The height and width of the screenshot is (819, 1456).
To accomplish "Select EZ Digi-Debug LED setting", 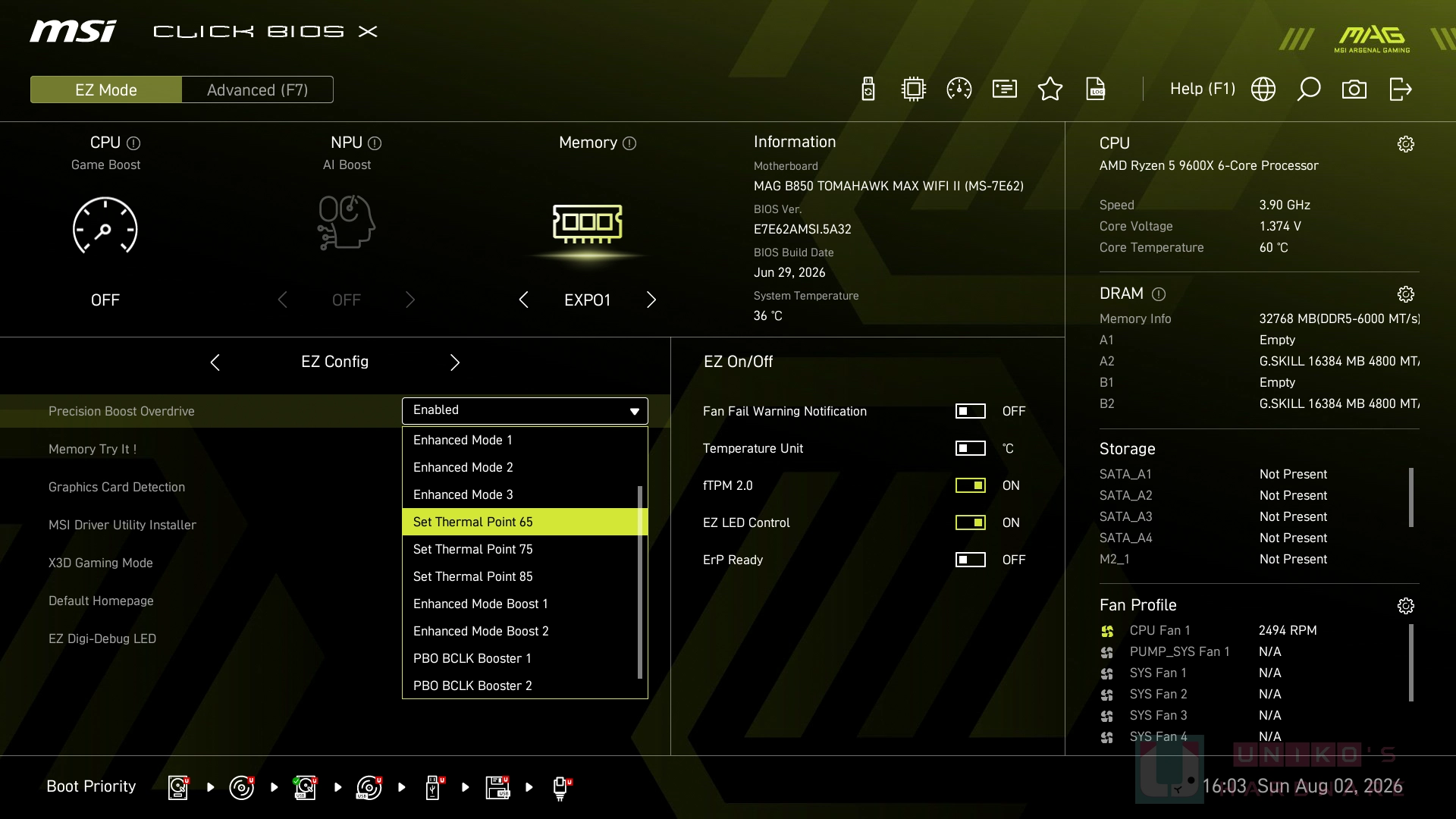I will tap(102, 639).
